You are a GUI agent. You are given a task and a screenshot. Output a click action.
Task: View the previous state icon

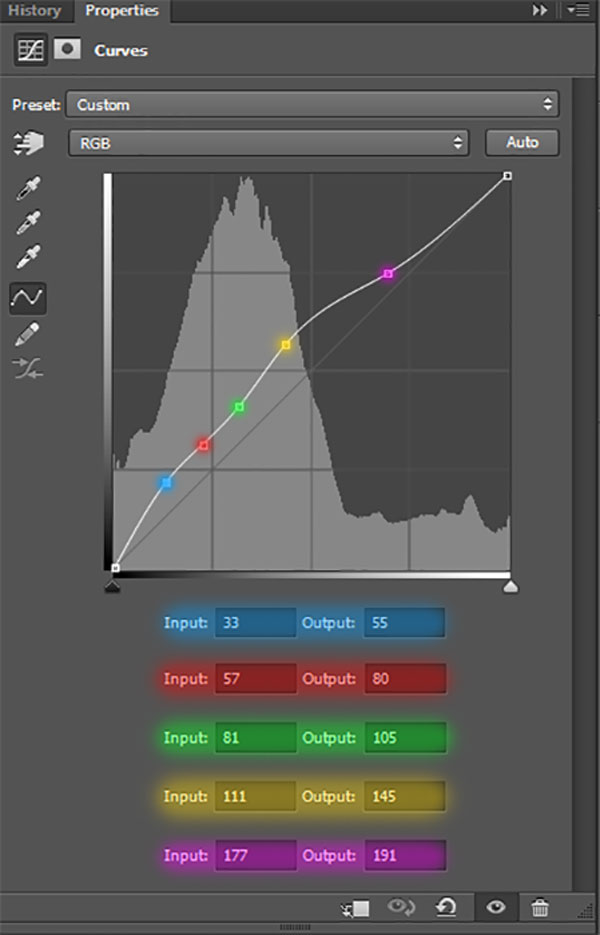pyautogui.click(x=401, y=908)
